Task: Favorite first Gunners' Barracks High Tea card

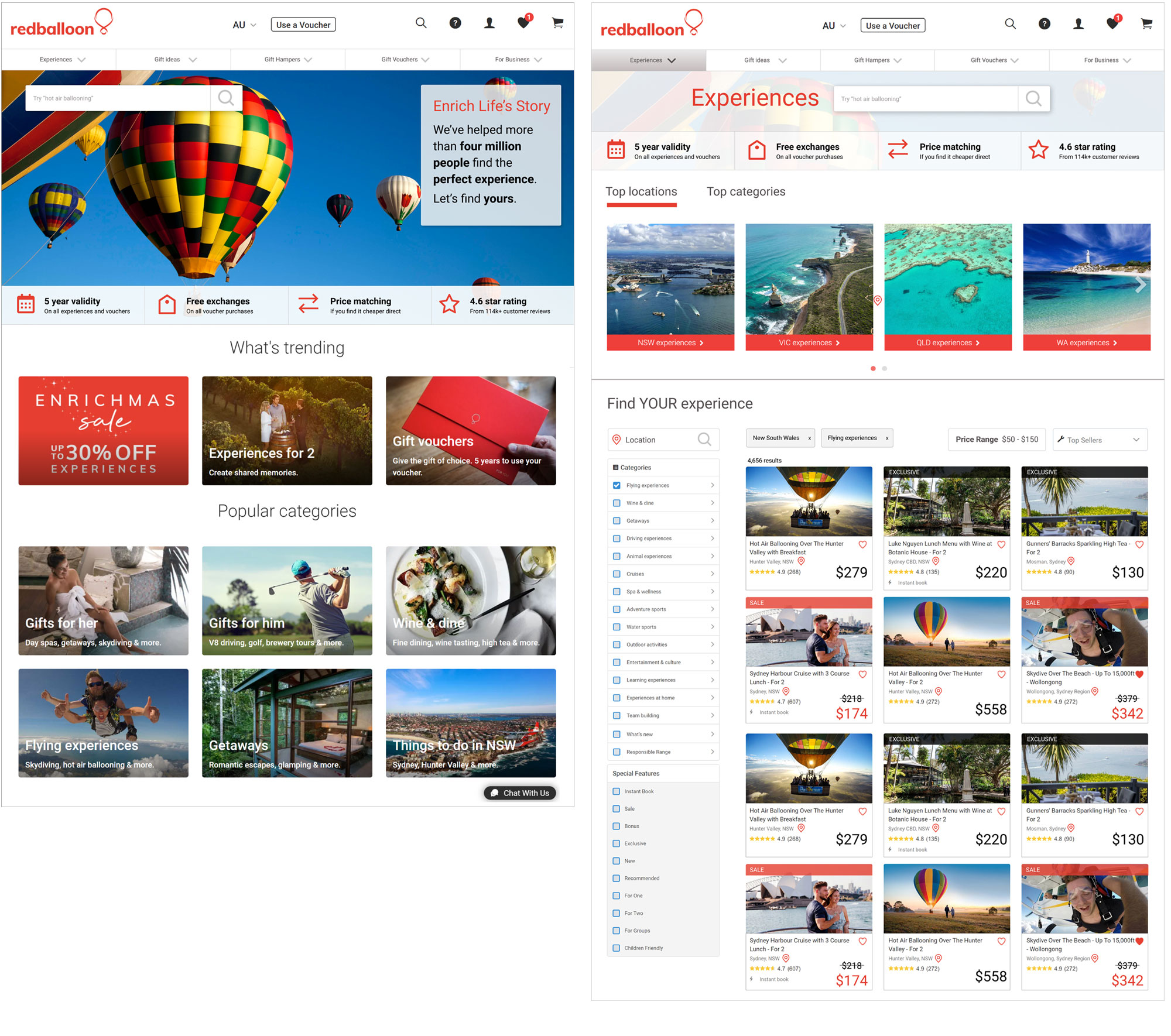Action: click(1139, 544)
